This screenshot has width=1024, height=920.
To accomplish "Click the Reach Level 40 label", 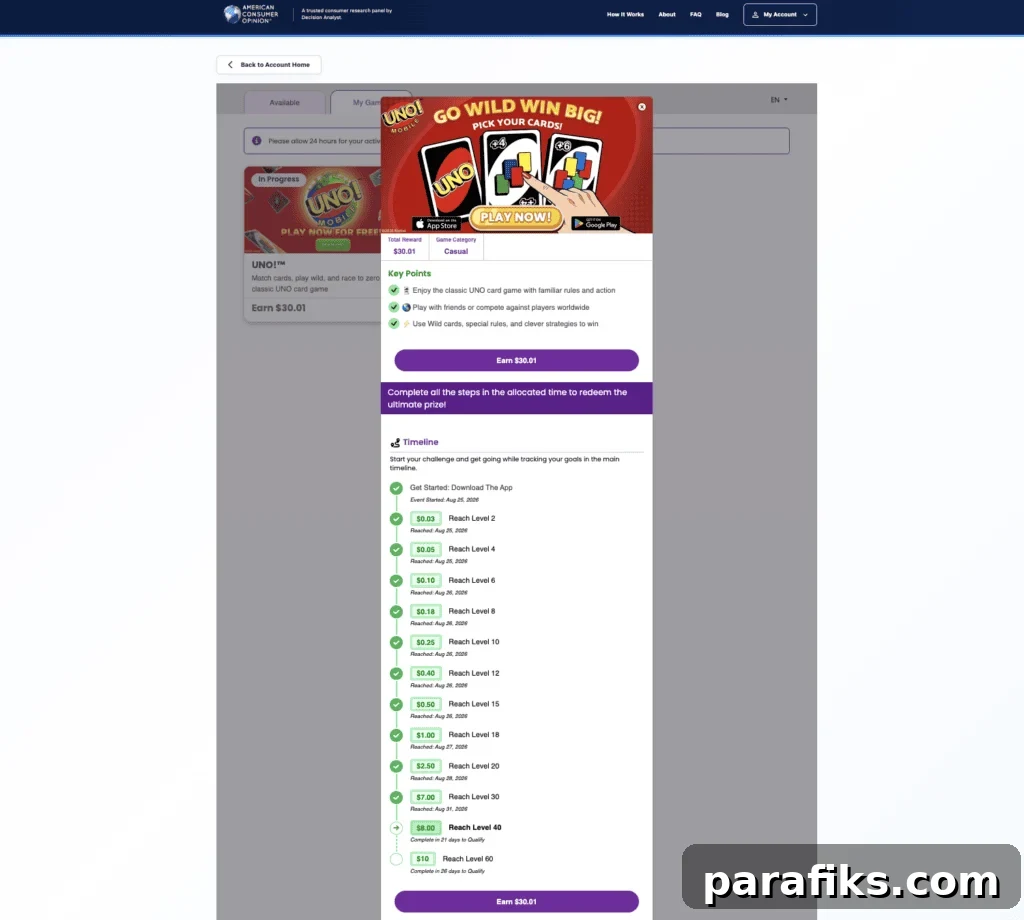I will (x=475, y=827).
